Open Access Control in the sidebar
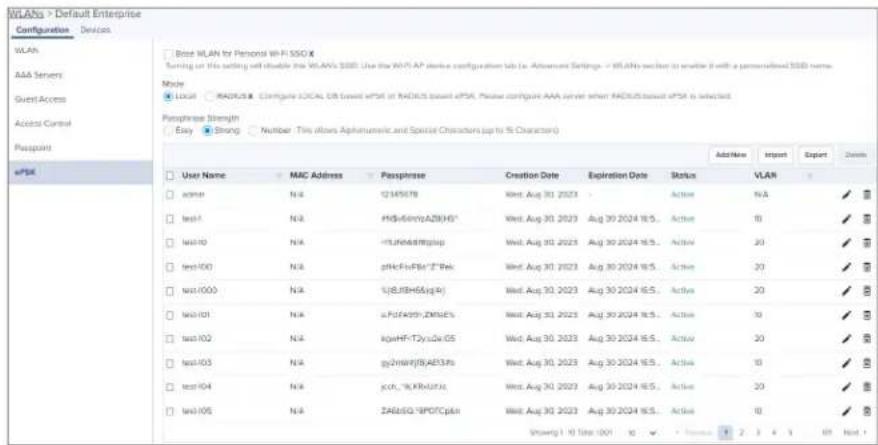The height and width of the screenshot is (445, 878). pos(41,123)
